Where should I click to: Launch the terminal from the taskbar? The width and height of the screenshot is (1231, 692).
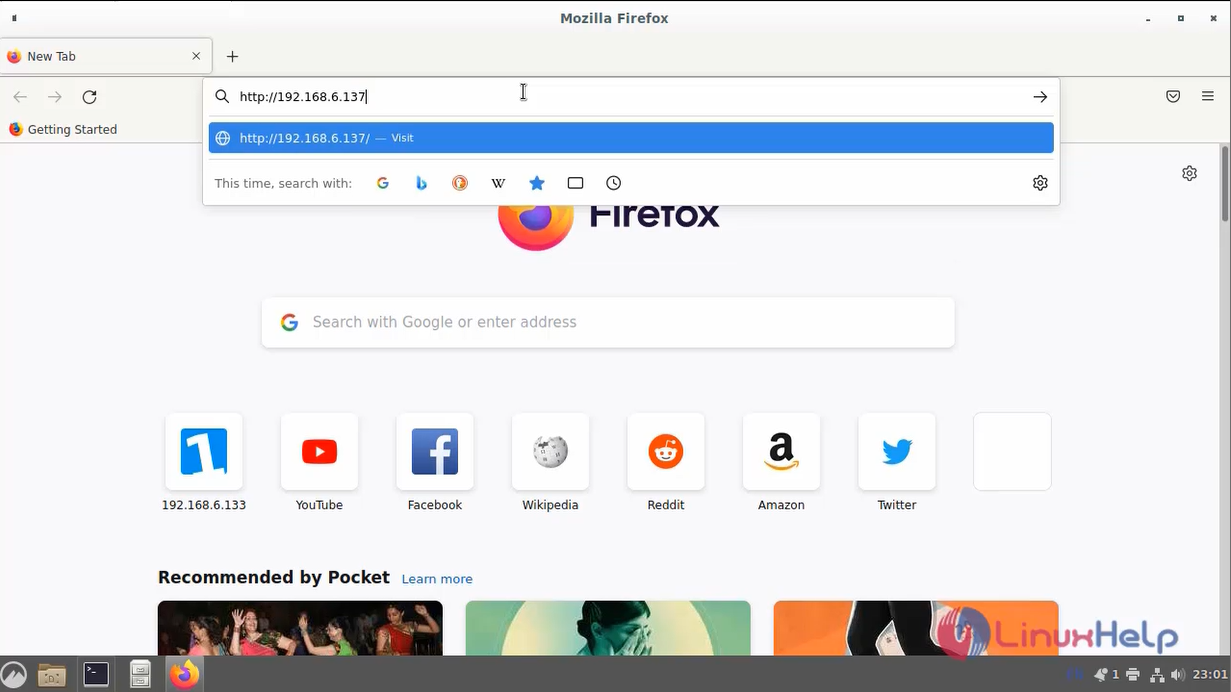point(96,674)
